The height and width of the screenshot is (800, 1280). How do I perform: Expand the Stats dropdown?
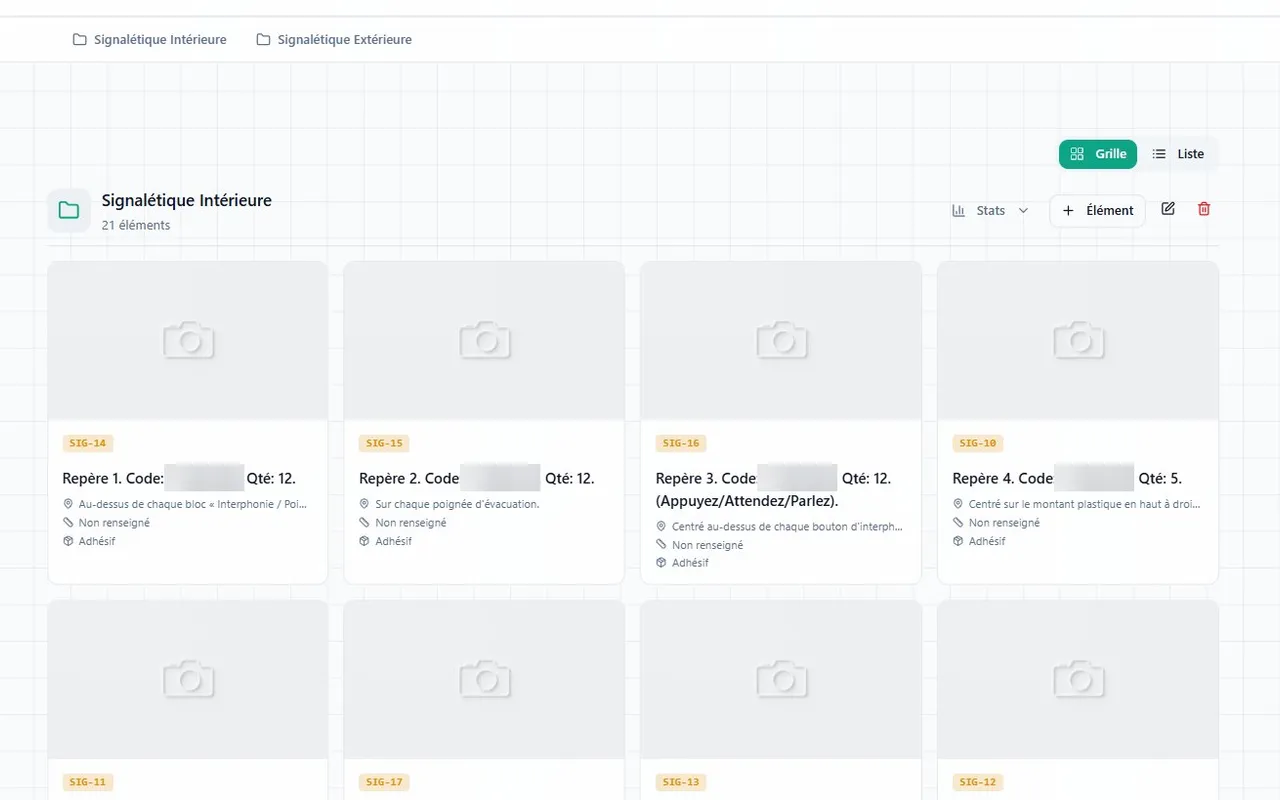990,211
